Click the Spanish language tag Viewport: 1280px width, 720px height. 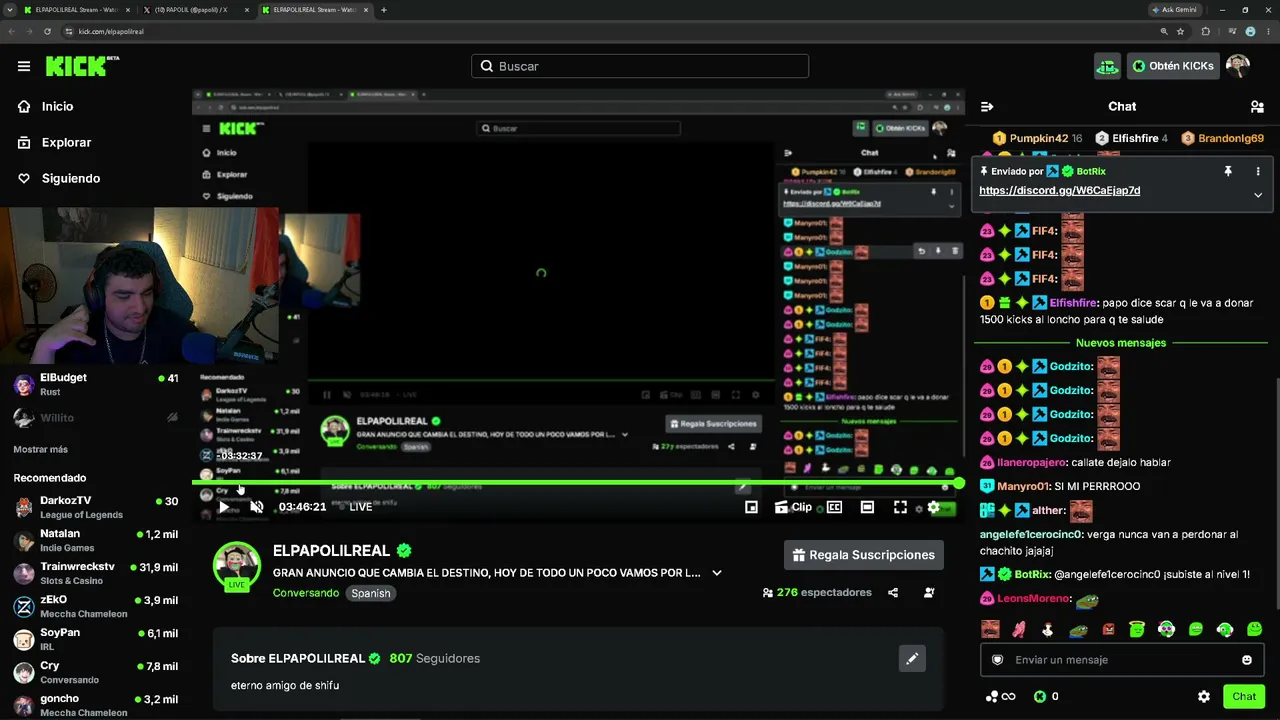370,593
